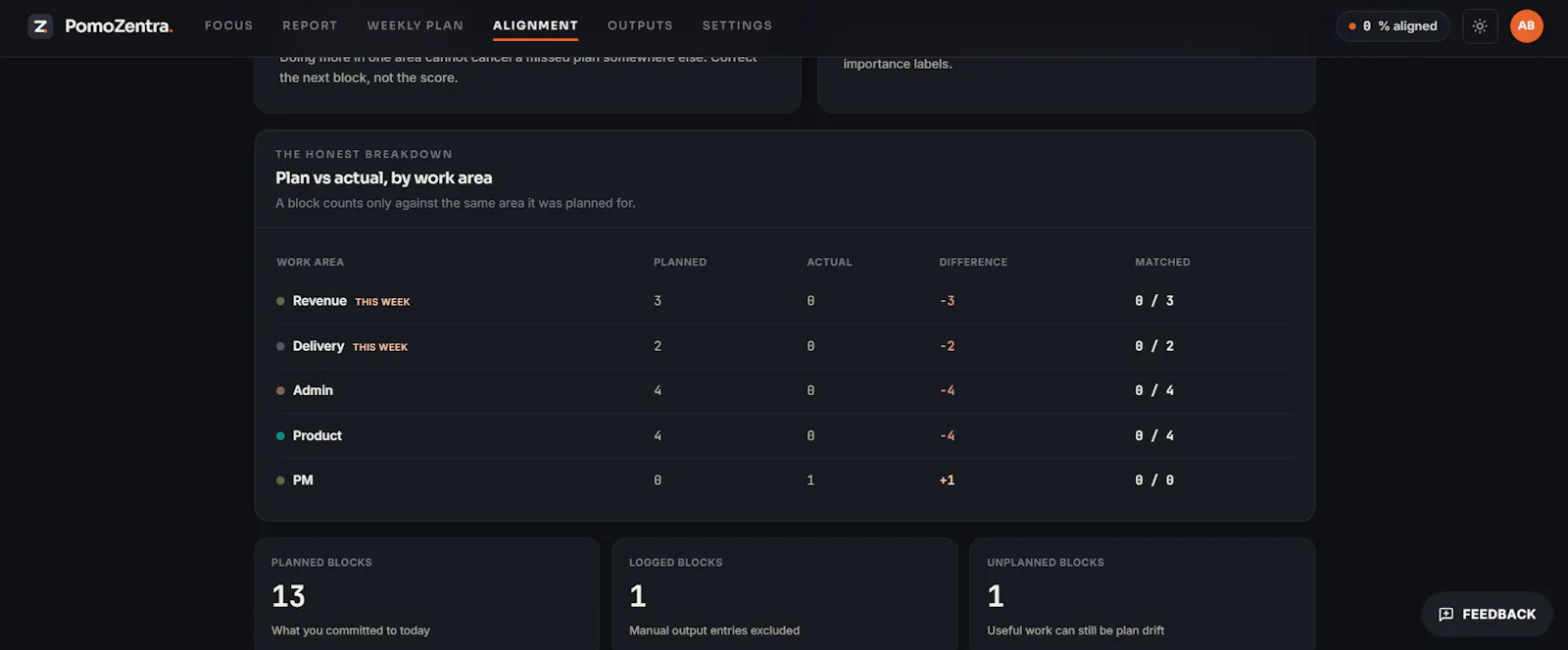The image size is (1568, 650).
Task: Open the Planned Blocks card showing 13
Action: click(x=426, y=594)
